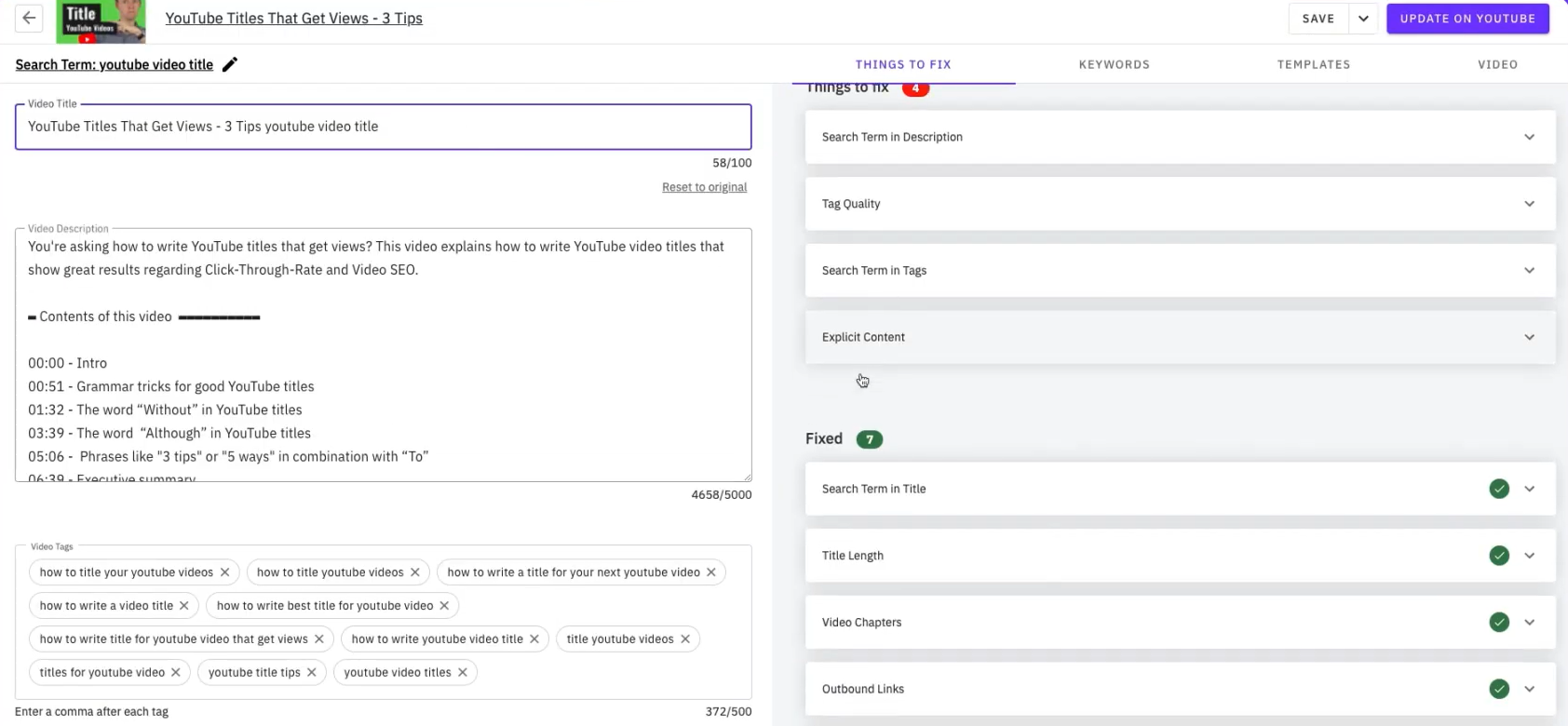The width and height of the screenshot is (1568, 726).
Task: Switch to Things to Fix tab
Action: point(903,64)
